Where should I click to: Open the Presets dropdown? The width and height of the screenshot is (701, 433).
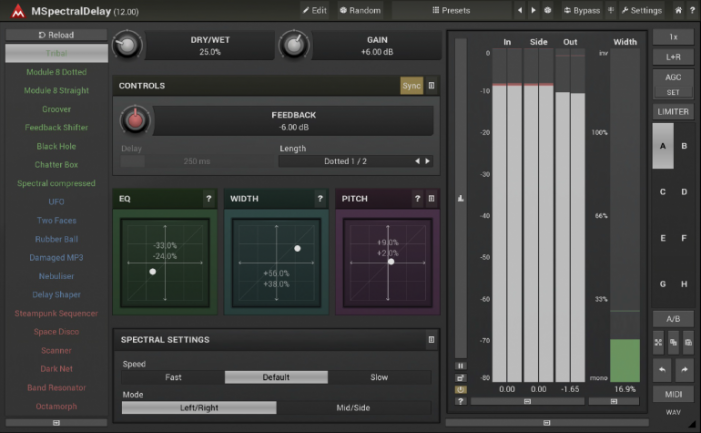point(450,10)
